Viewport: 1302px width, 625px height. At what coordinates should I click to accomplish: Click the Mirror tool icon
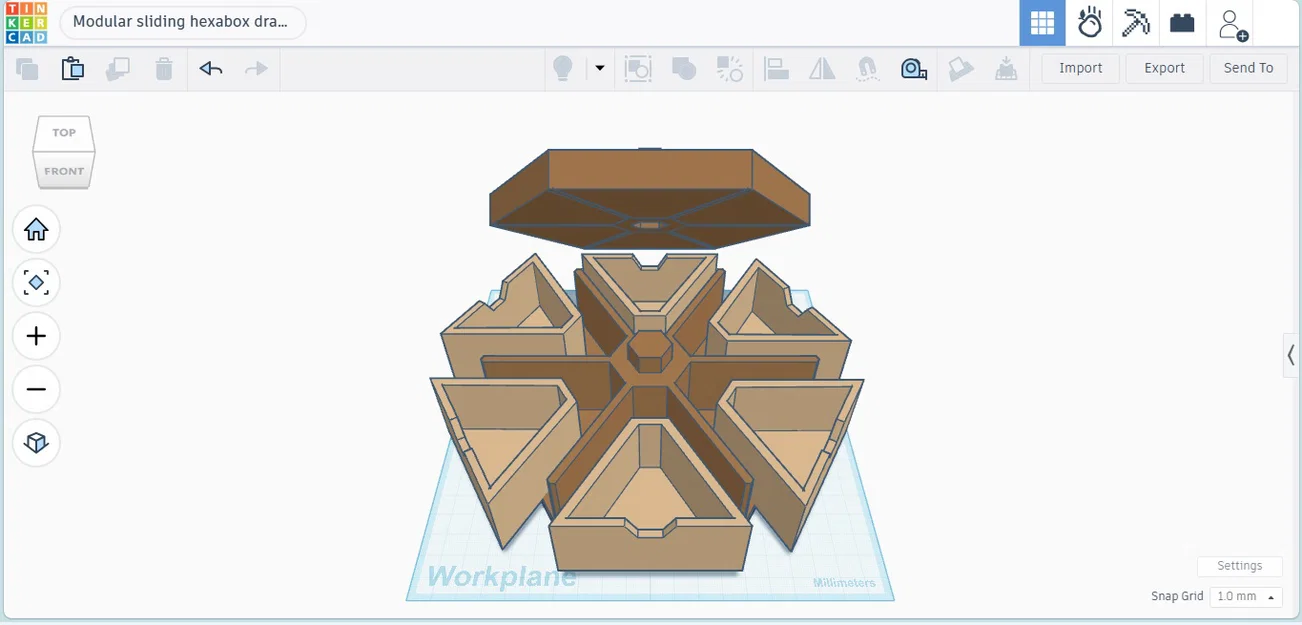[x=822, y=68]
